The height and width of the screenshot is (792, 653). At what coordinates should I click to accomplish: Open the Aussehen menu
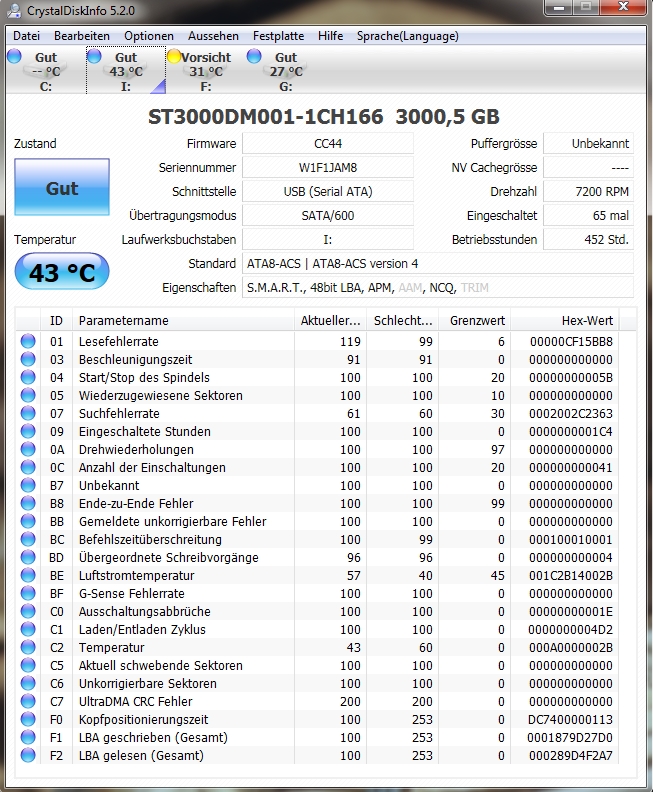213,36
